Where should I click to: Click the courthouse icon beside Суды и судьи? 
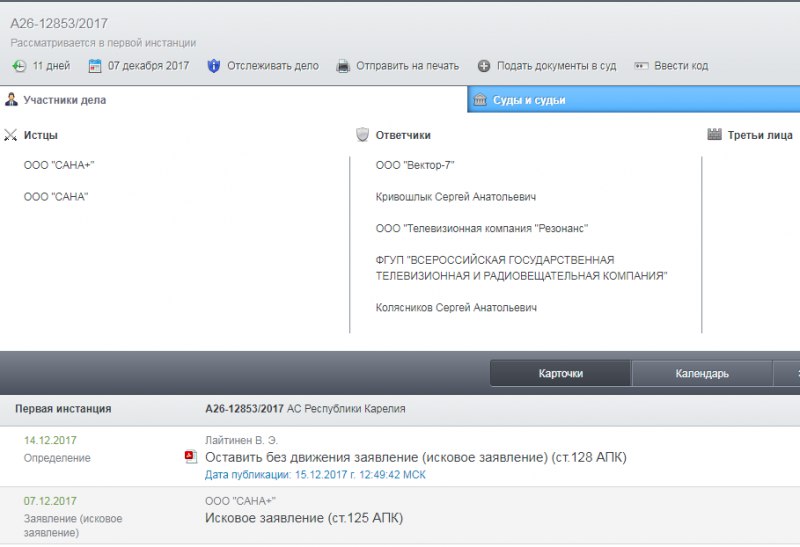pyautogui.click(x=480, y=100)
